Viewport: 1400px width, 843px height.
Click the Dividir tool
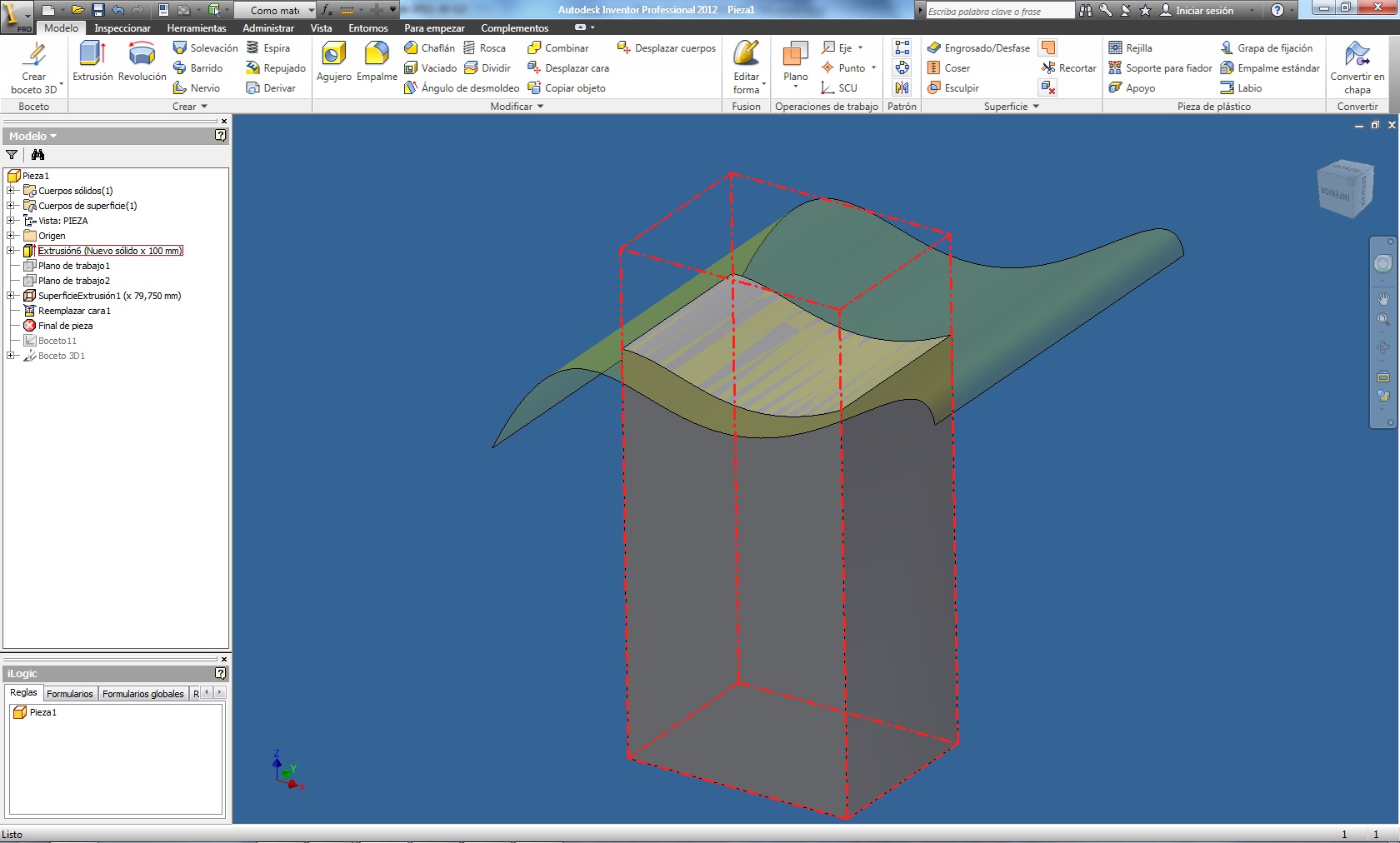click(x=487, y=68)
